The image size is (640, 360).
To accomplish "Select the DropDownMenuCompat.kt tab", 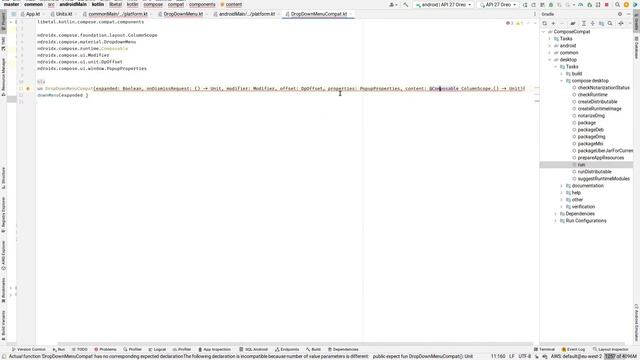I will point(318,14).
